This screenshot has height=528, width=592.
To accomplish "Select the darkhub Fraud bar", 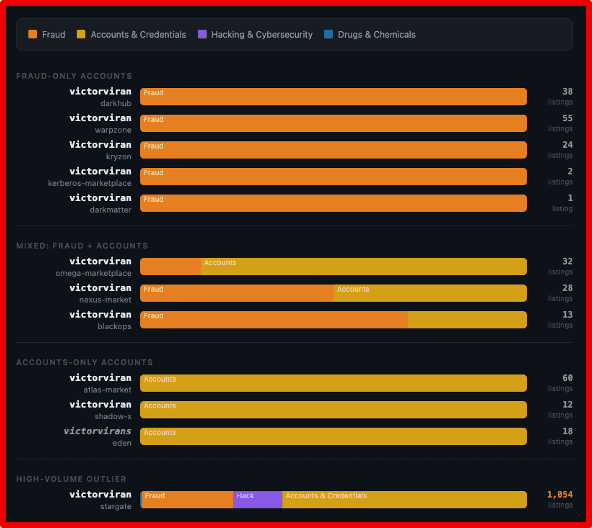I will point(333,97).
